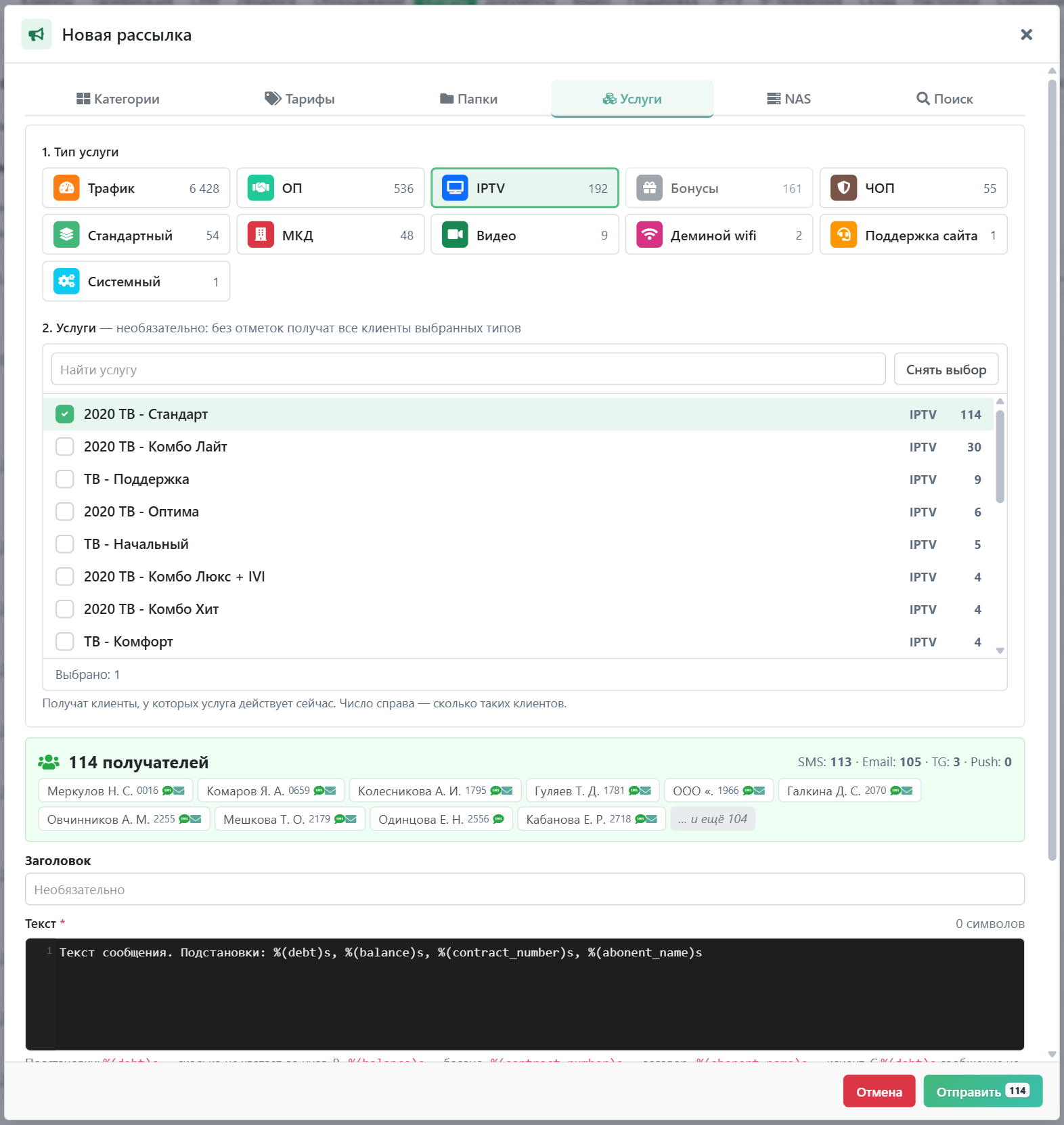Click the Выбрано: 1 counter text
This screenshot has height=1125, width=1064.
[x=87, y=675]
